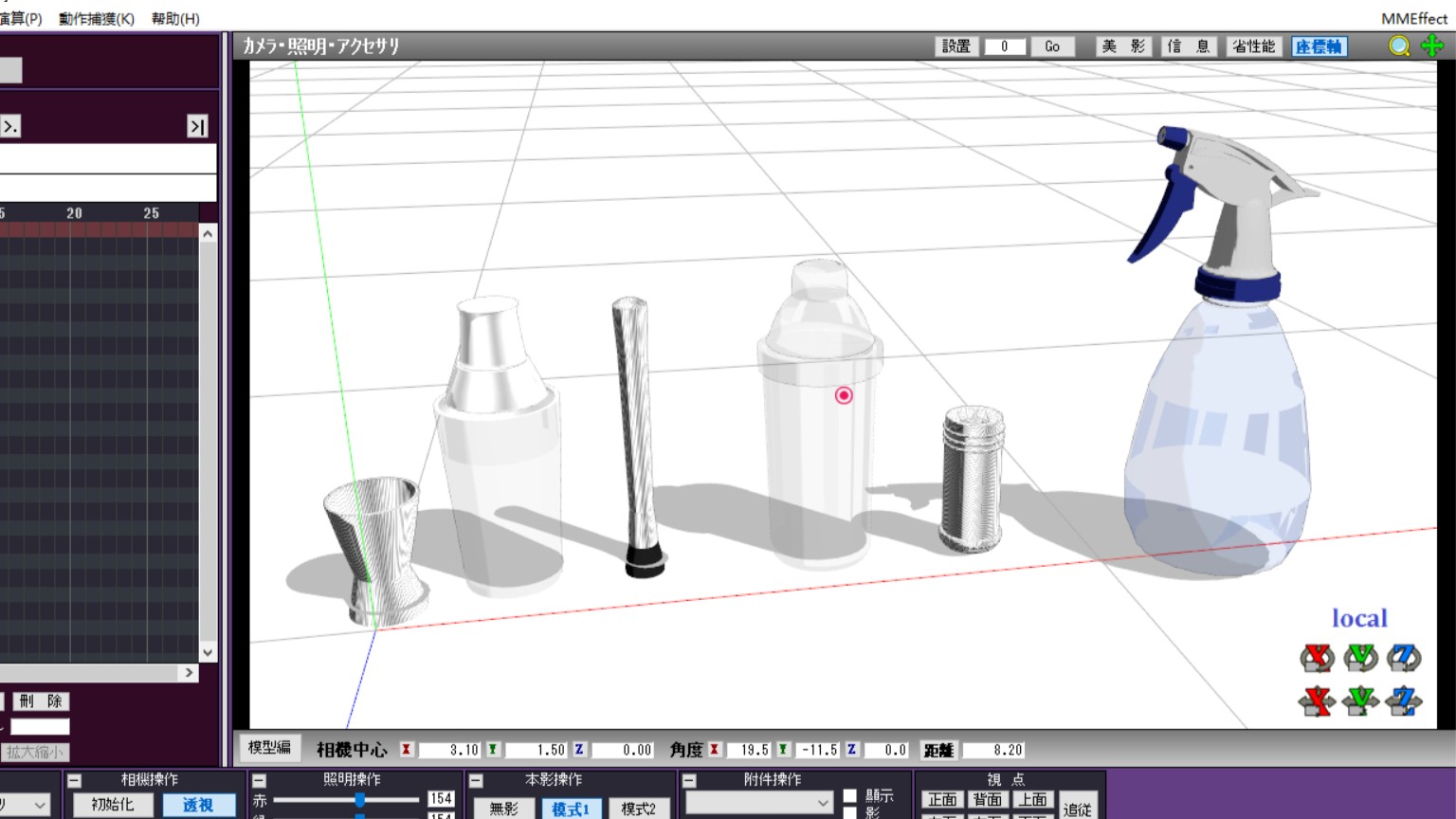Open the 帮助(H) menu

click(175, 19)
